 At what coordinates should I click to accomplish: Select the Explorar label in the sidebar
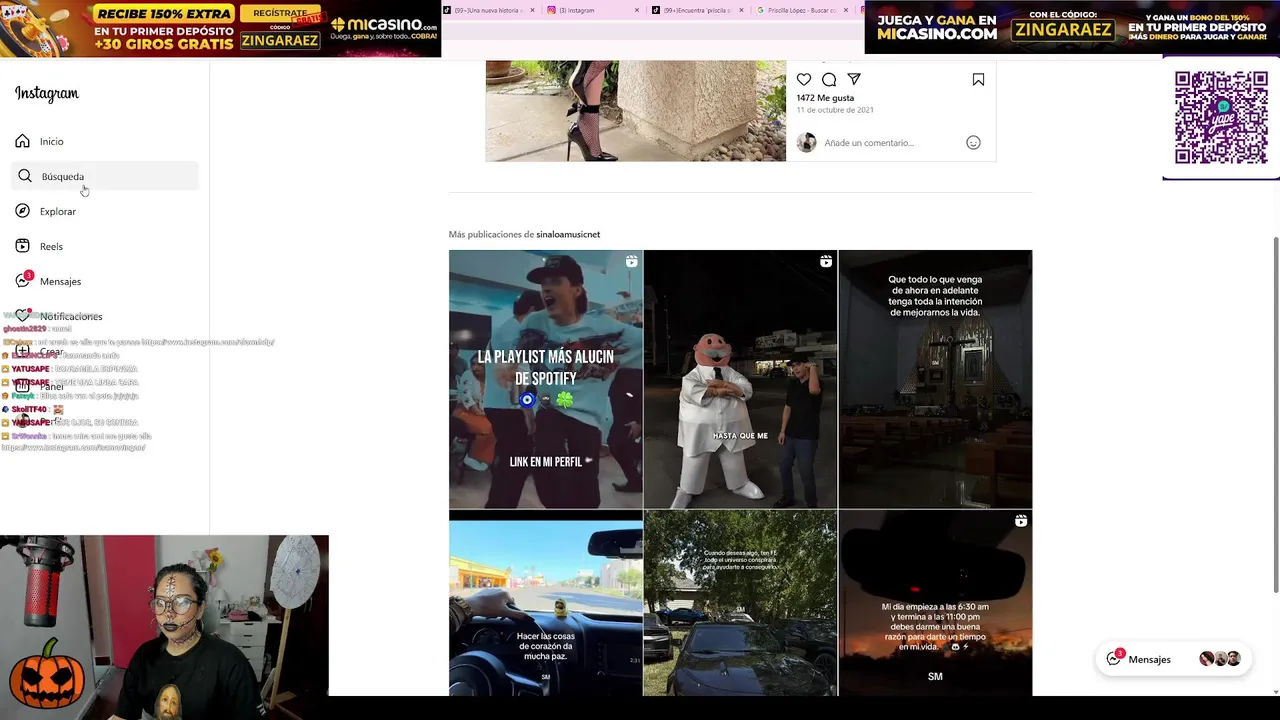tap(58, 212)
